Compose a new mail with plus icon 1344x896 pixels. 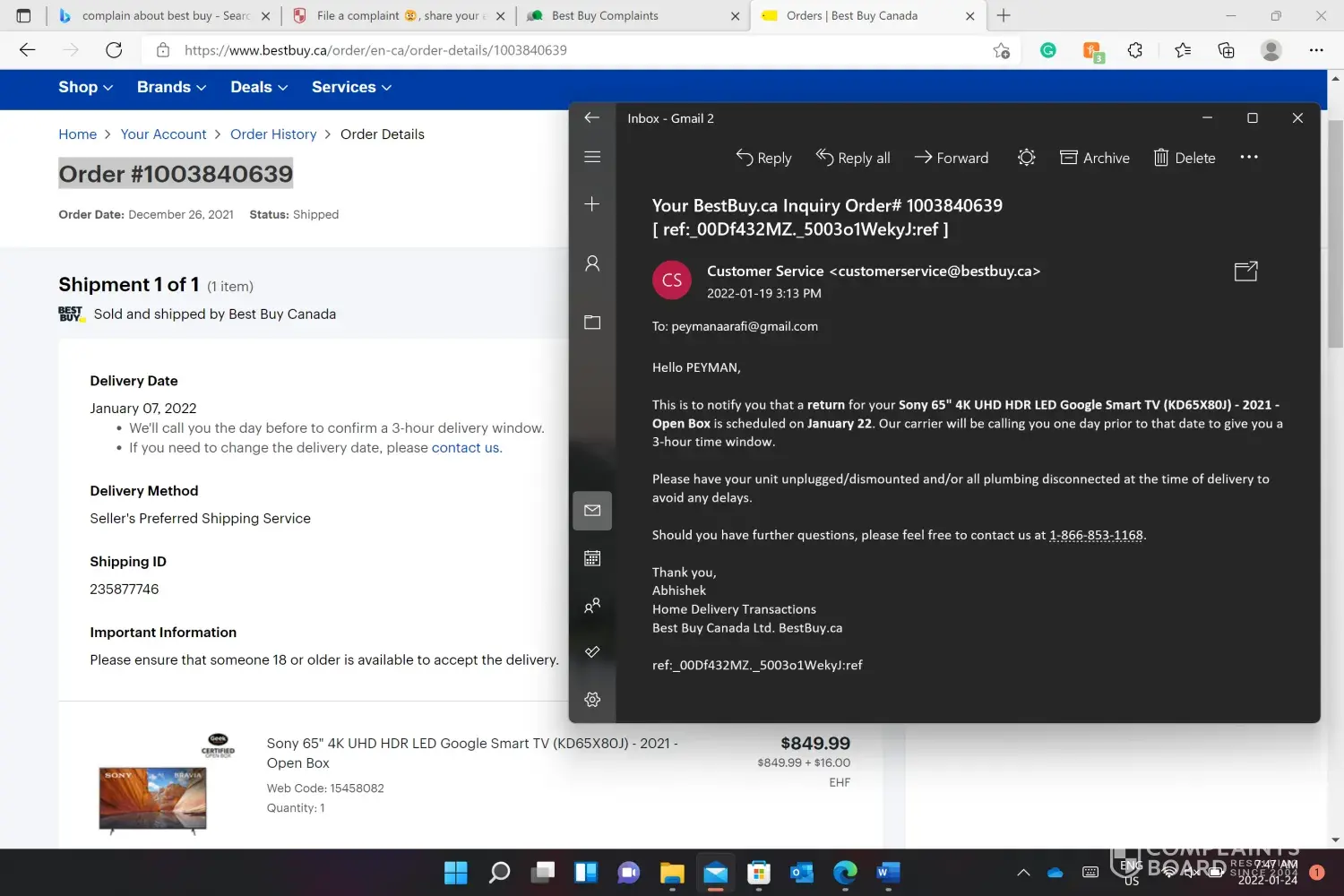coord(592,204)
